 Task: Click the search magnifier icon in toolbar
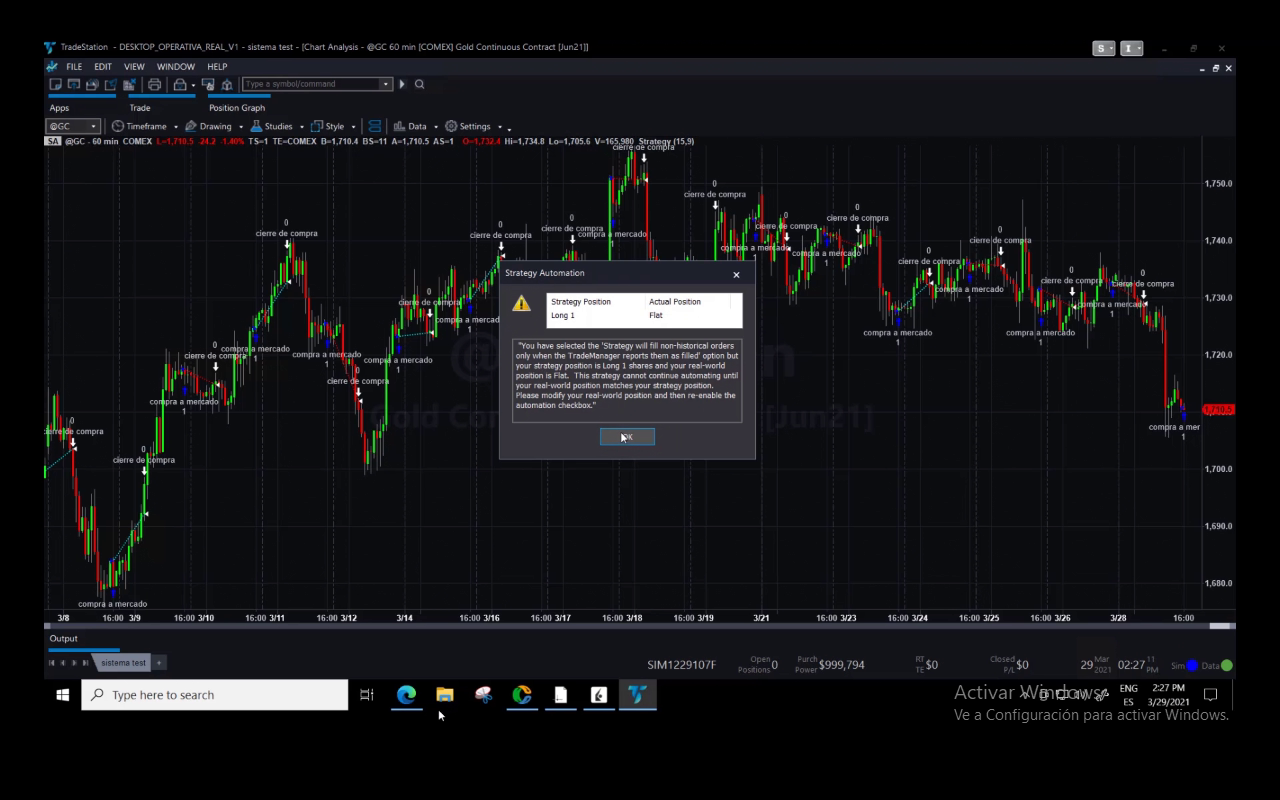tap(420, 84)
